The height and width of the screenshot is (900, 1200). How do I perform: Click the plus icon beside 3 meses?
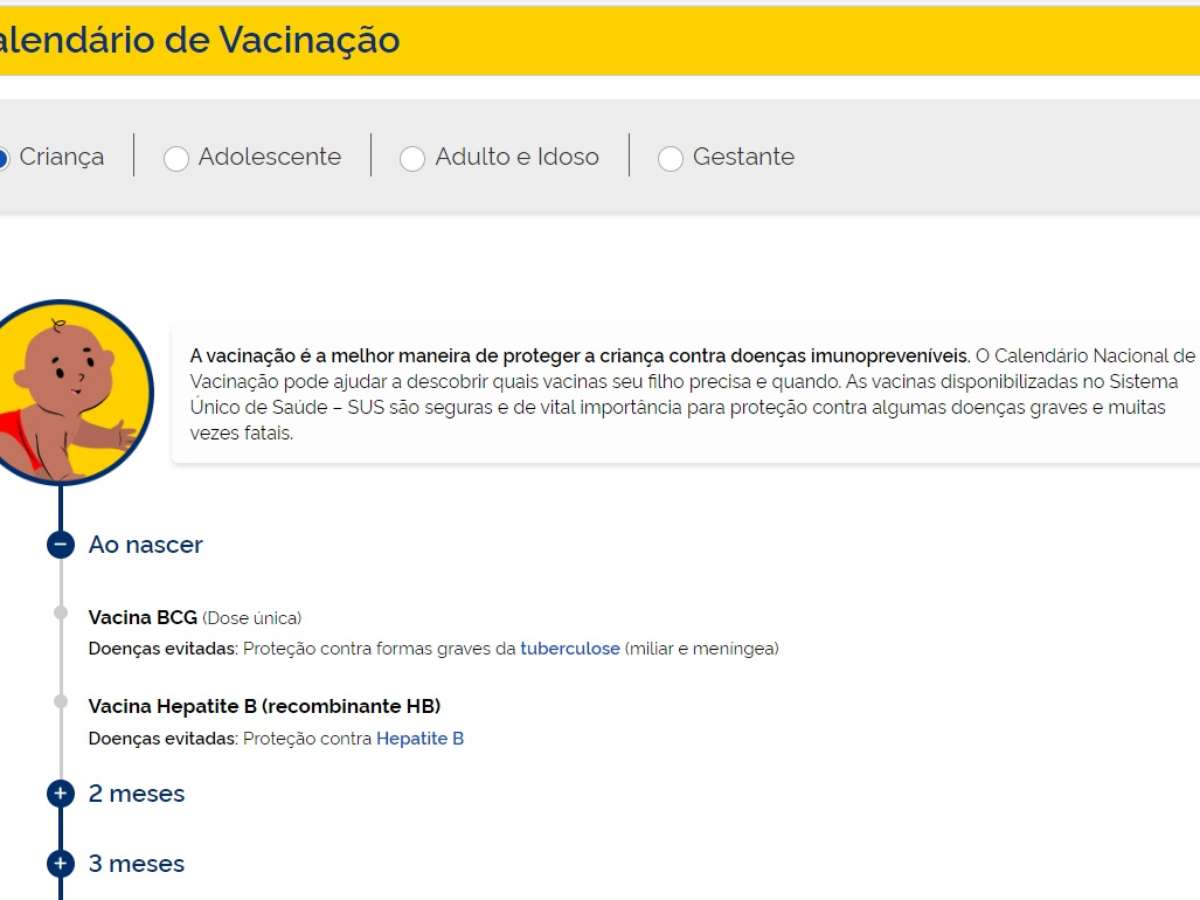tap(61, 863)
